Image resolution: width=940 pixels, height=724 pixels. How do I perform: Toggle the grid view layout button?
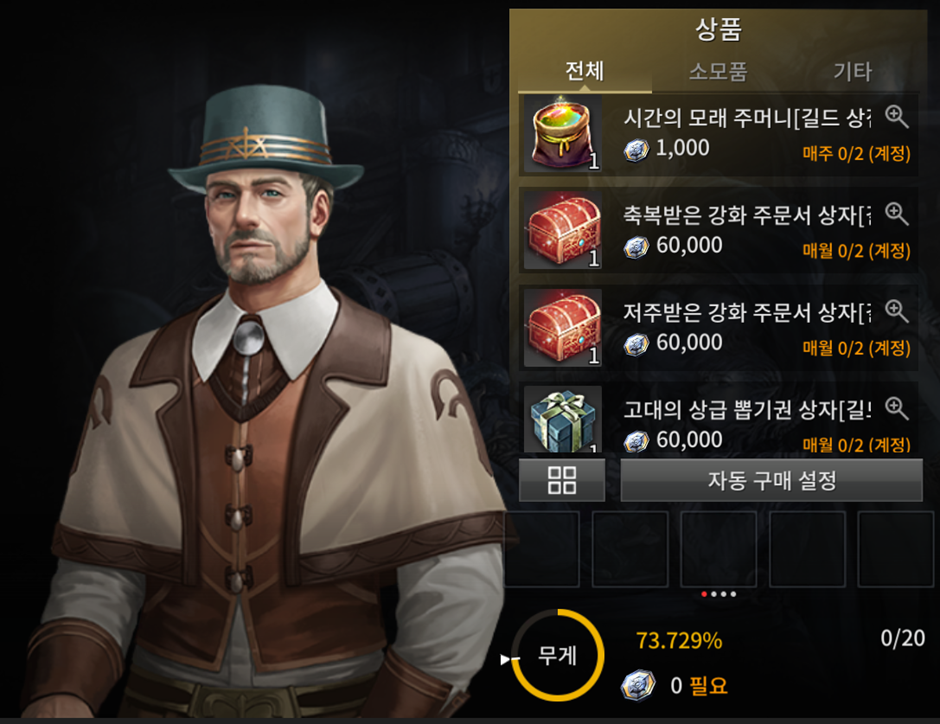tap(562, 480)
